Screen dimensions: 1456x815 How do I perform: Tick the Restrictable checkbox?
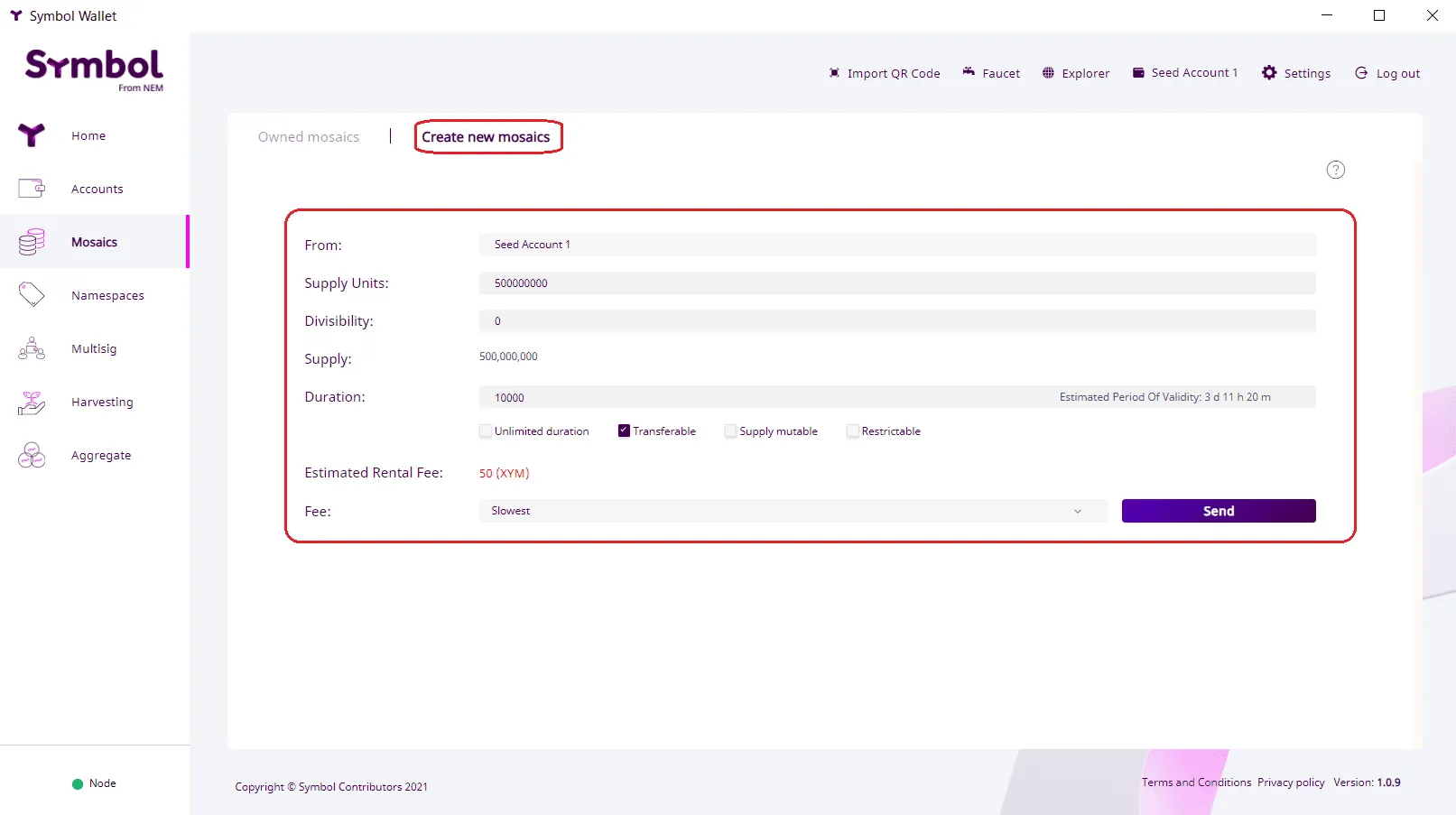pos(852,431)
